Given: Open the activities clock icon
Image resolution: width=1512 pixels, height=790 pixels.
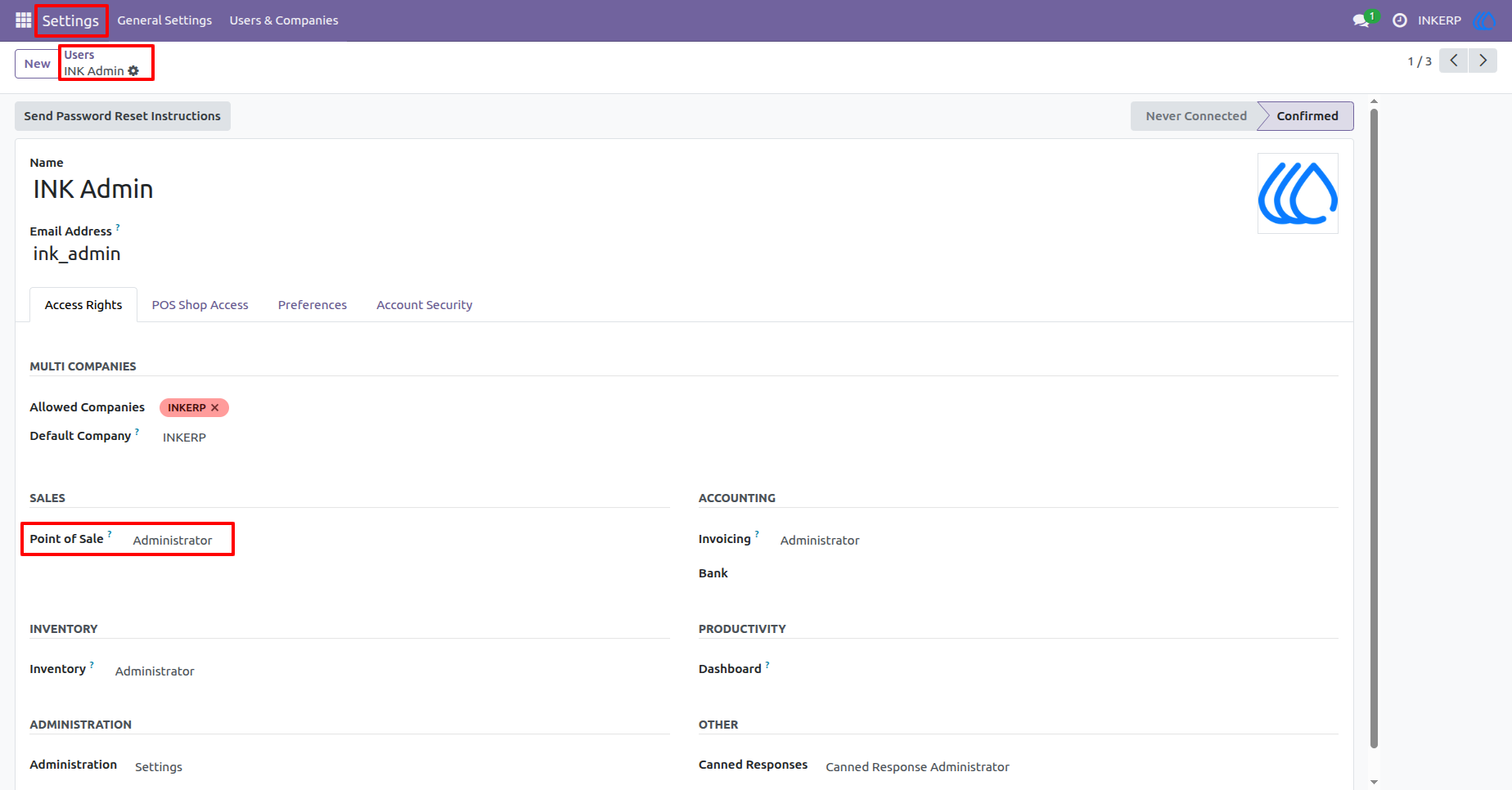Looking at the screenshot, I should (x=1400, y=20).
